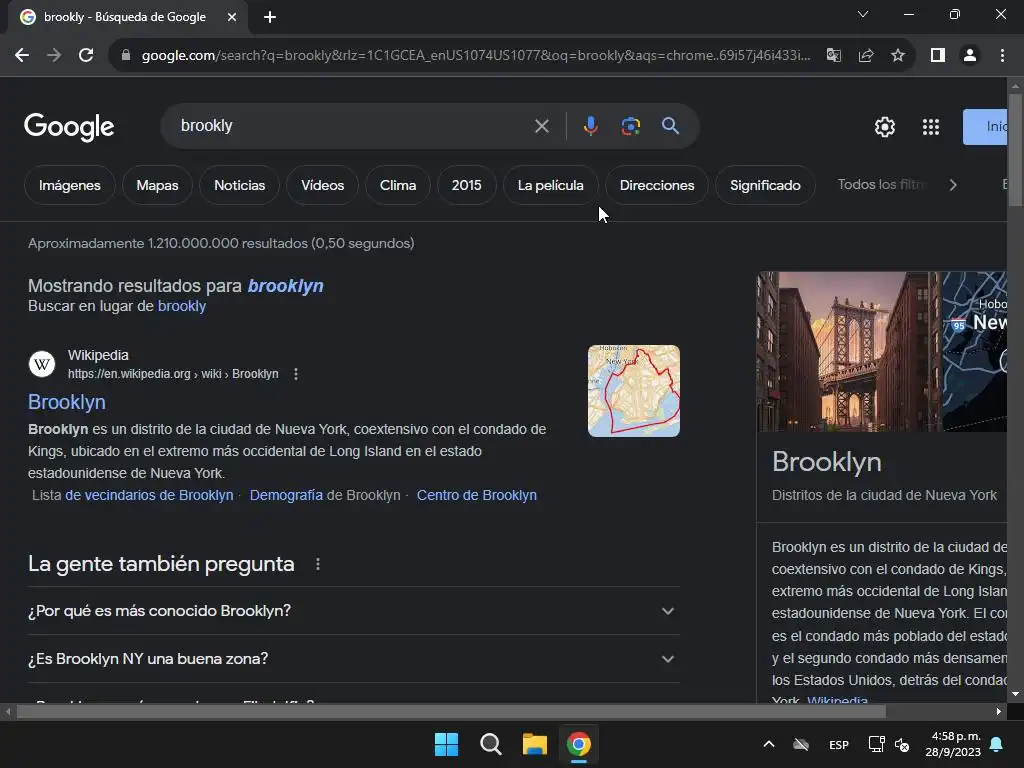Open Wikipedia result three-dot options

(296, 374)
